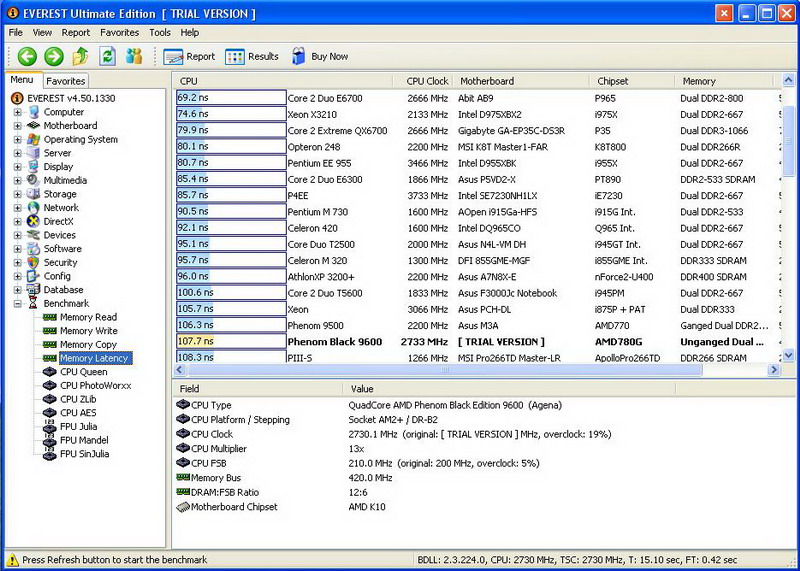Viewport: 800px width, 571px height.
Task: Select the Software icon in the tree
Action: click(34, 249)
